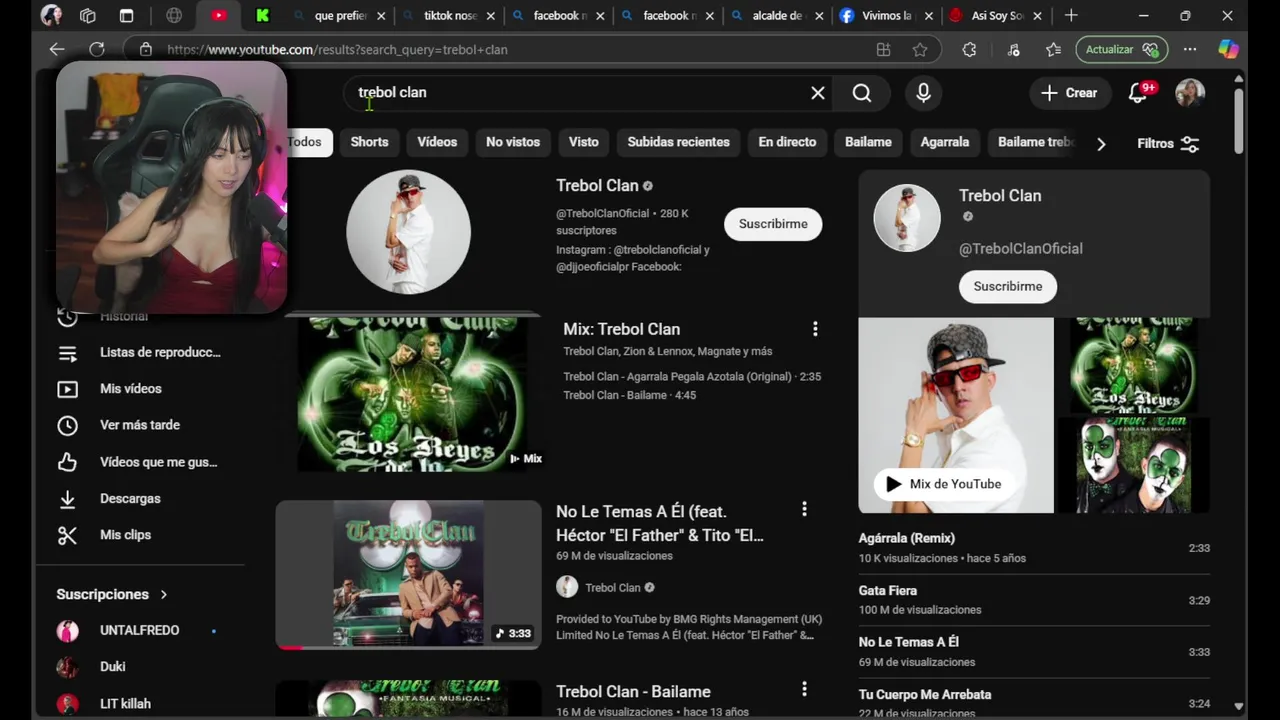Switch to the Asi Soy browser tab
The image size is (1280, 720).
pyautogui.click(x=994, y=16)
